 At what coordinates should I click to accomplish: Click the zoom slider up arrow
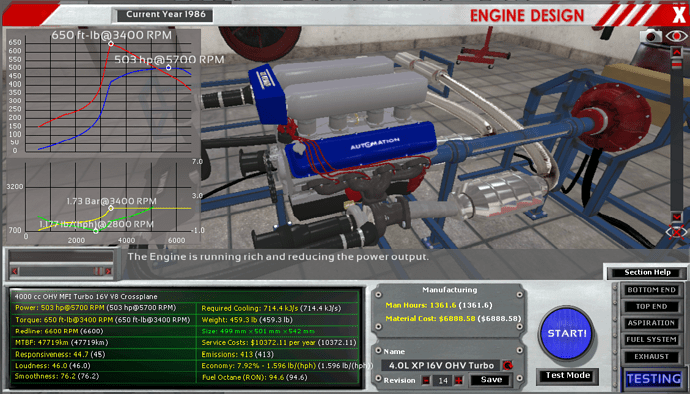[x=676, y=52]
